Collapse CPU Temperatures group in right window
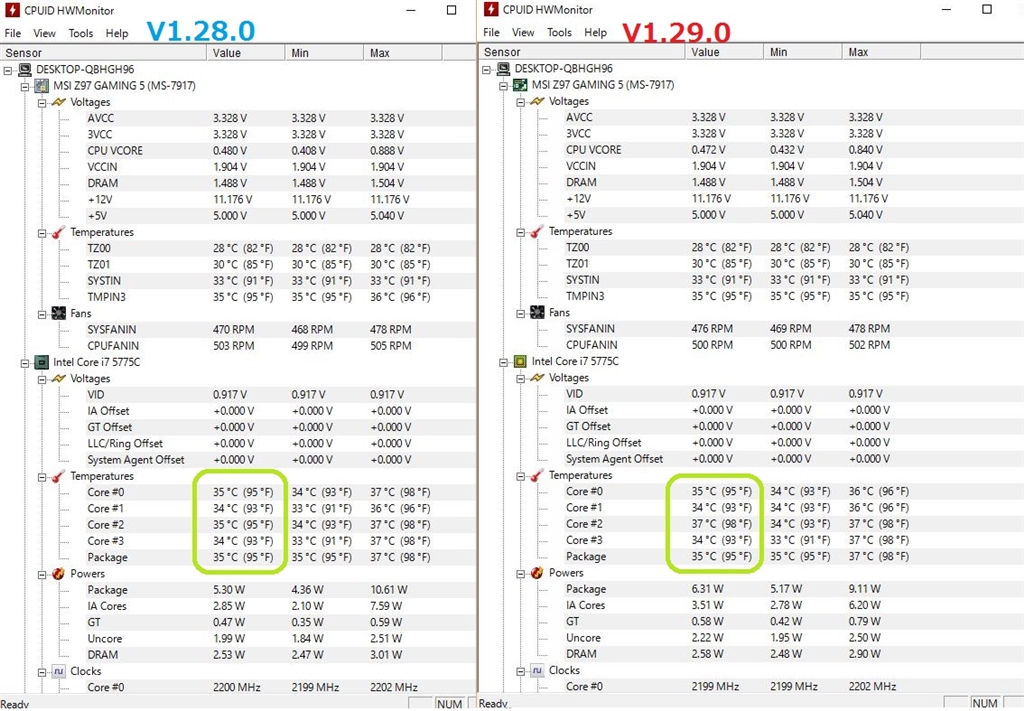 coord(520,477)
